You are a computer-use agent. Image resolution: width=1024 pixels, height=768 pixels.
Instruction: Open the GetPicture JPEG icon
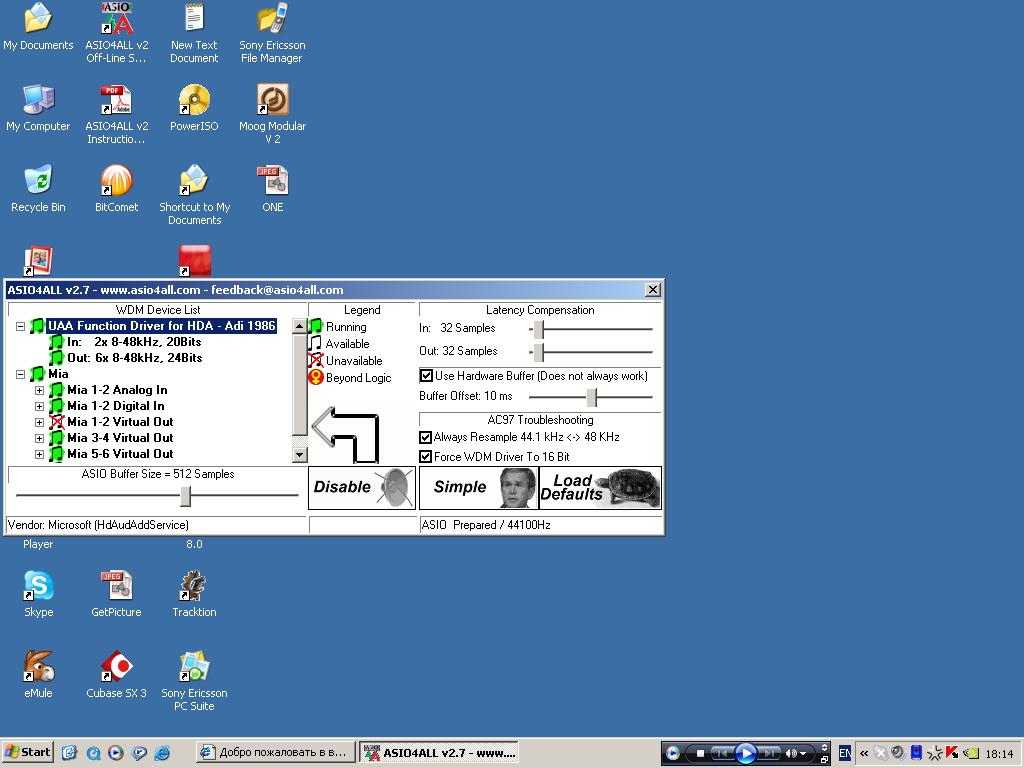coord(116,594)
